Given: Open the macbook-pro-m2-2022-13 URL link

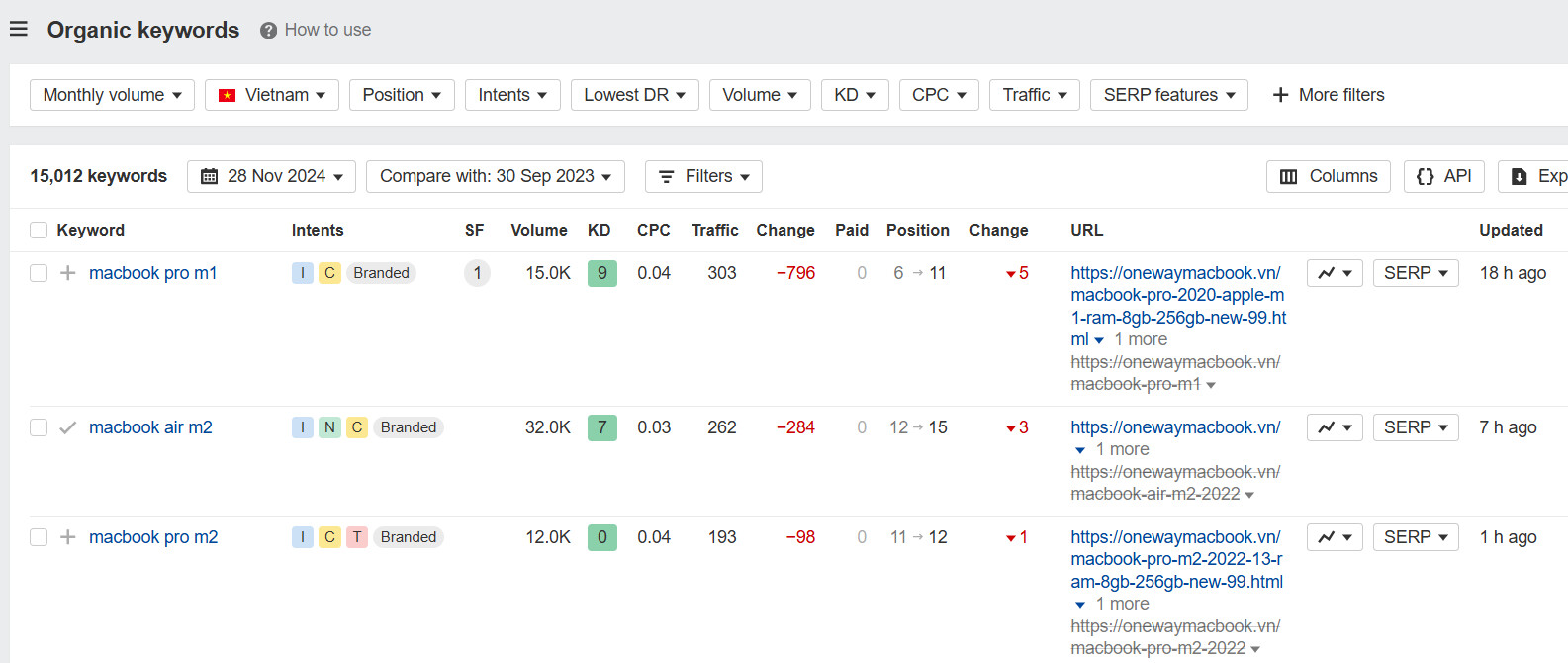Looking at the screenshot, I should [x=1177, y=560].
